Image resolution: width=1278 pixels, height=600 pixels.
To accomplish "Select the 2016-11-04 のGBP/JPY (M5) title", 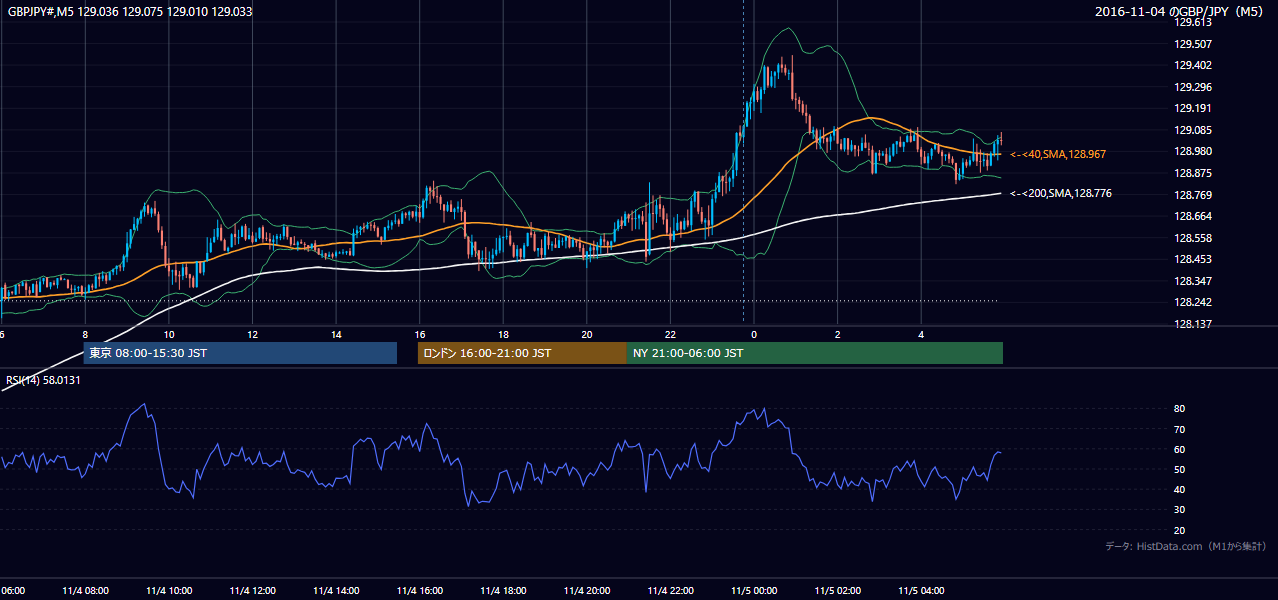I will click(x=1181, y=11).
